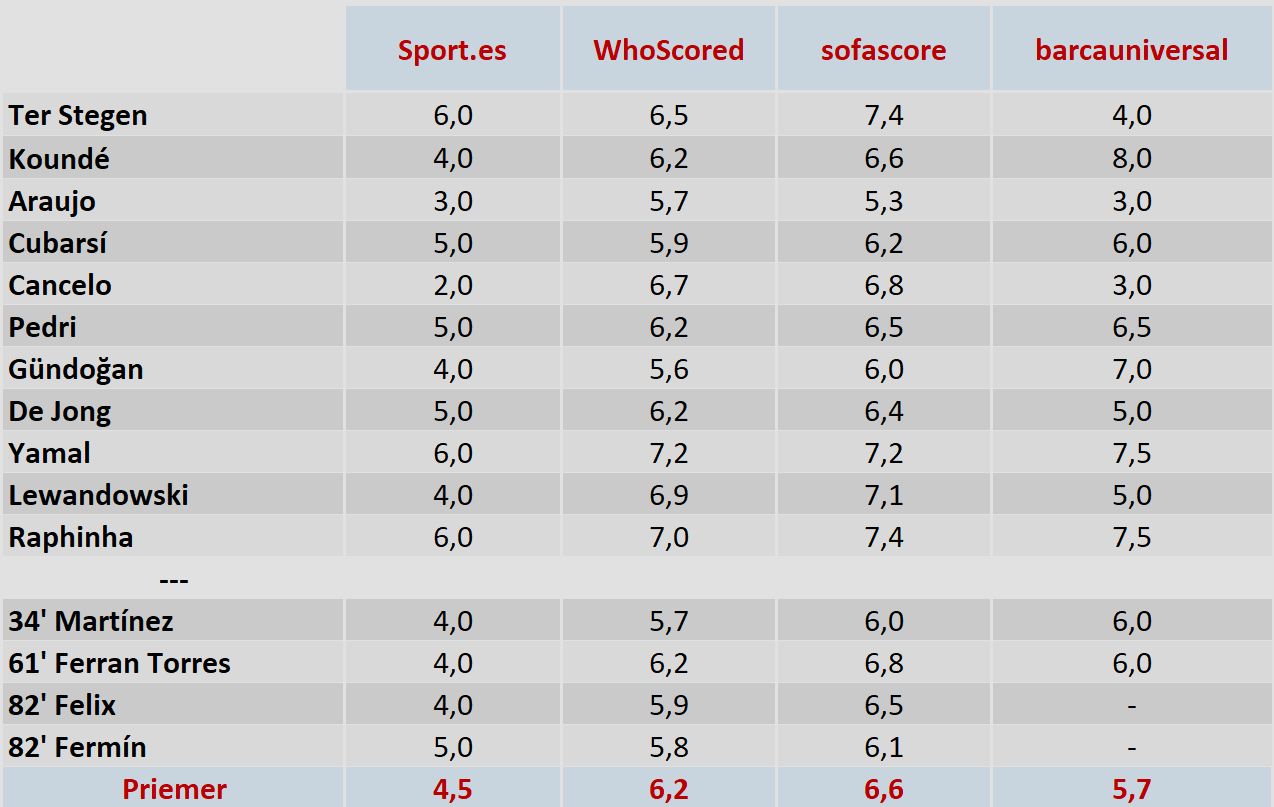Select the Koundé player name cell

point(59,158)
